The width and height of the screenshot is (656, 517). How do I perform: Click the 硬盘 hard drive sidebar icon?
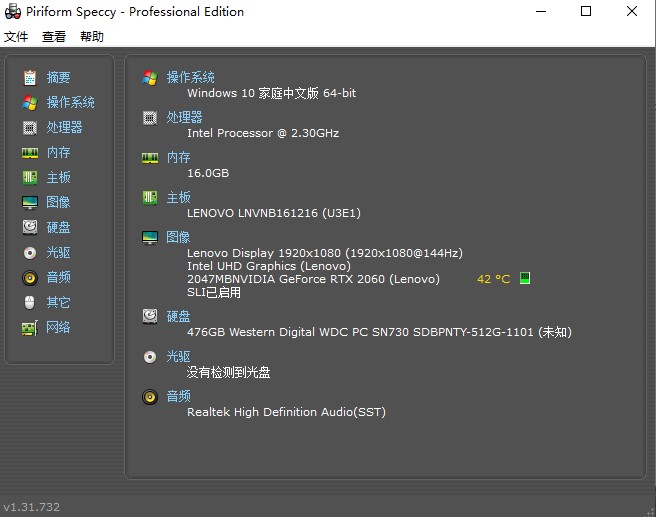click(30, 227)
